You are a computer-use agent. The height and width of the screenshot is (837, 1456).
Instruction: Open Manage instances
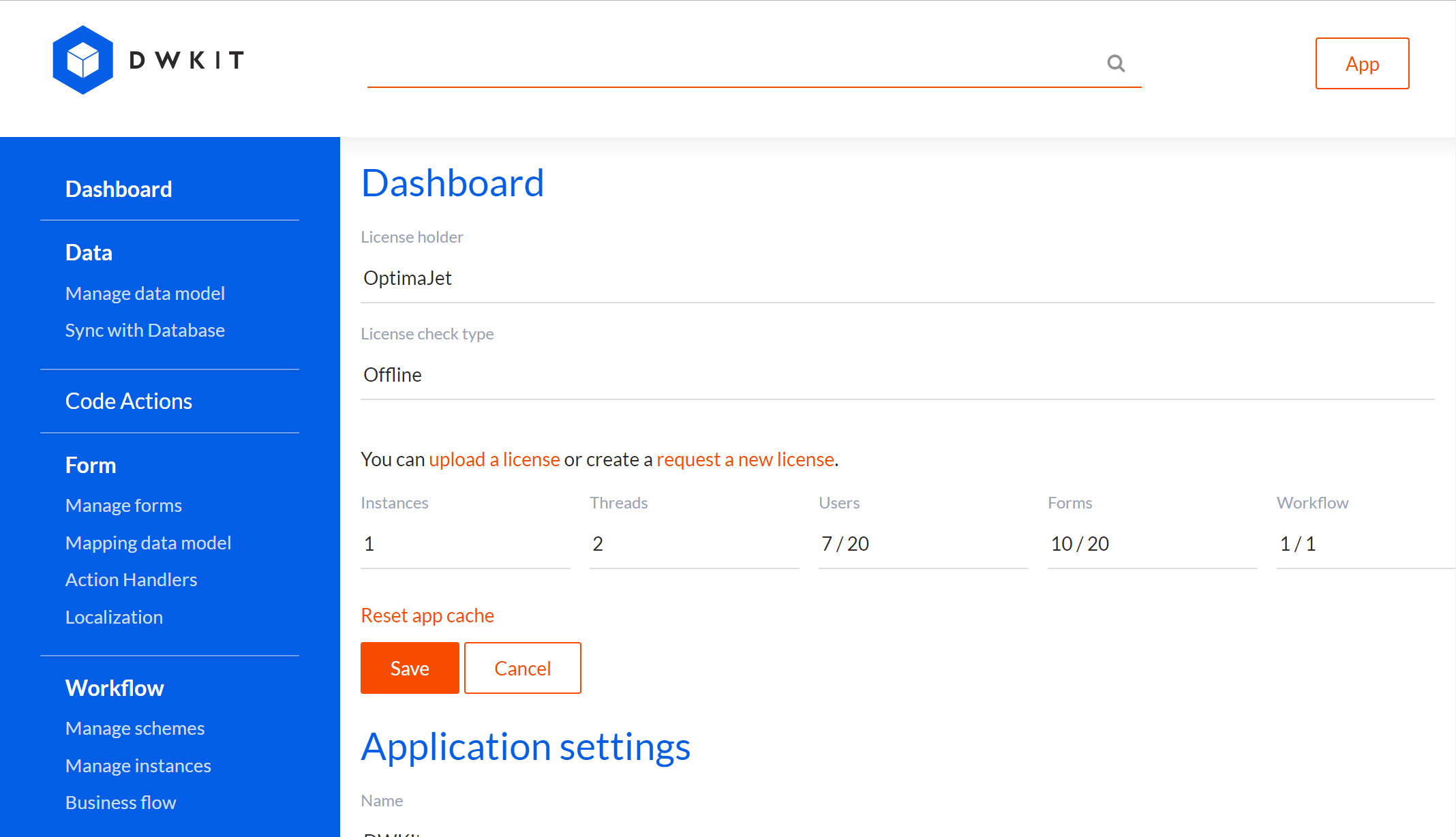pyautogui.click(x=138, y=765)
